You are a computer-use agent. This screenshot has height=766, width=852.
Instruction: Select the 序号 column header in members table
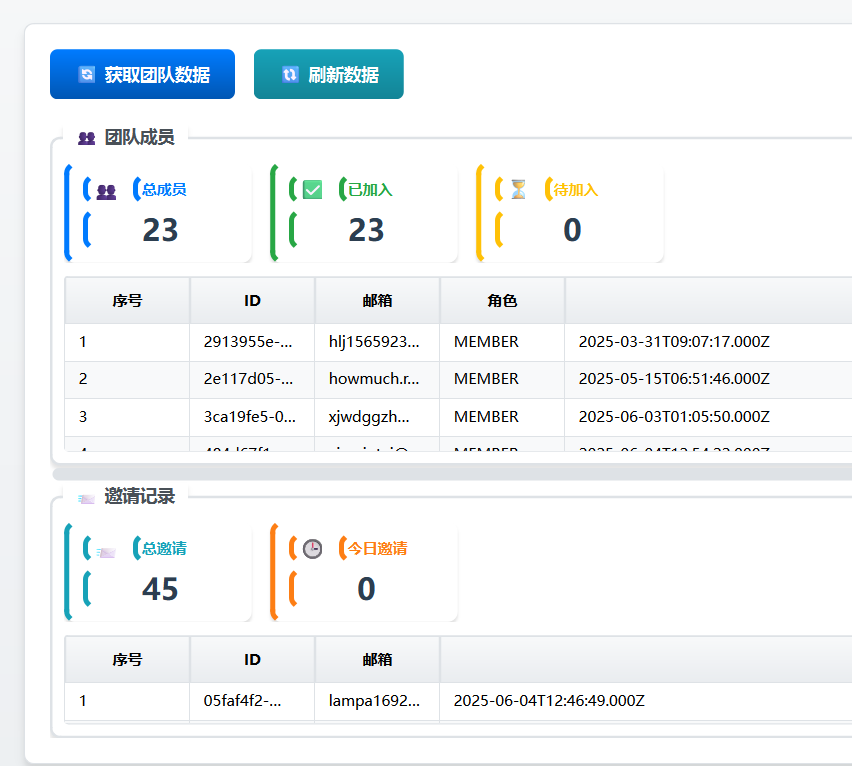pyautogui.click(x=127, y=300)
